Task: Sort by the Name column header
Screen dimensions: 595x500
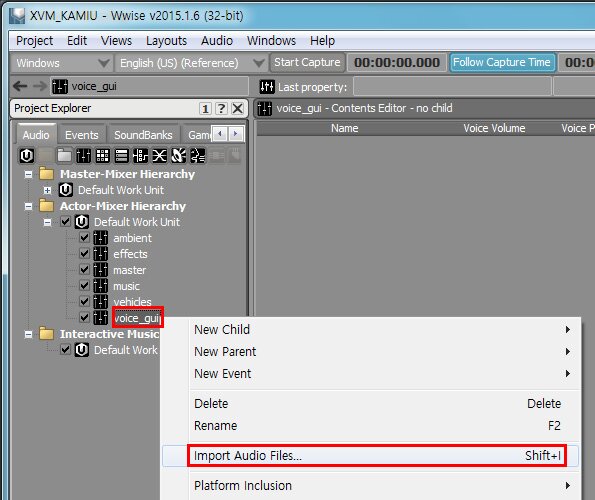Action: (345, 128)
